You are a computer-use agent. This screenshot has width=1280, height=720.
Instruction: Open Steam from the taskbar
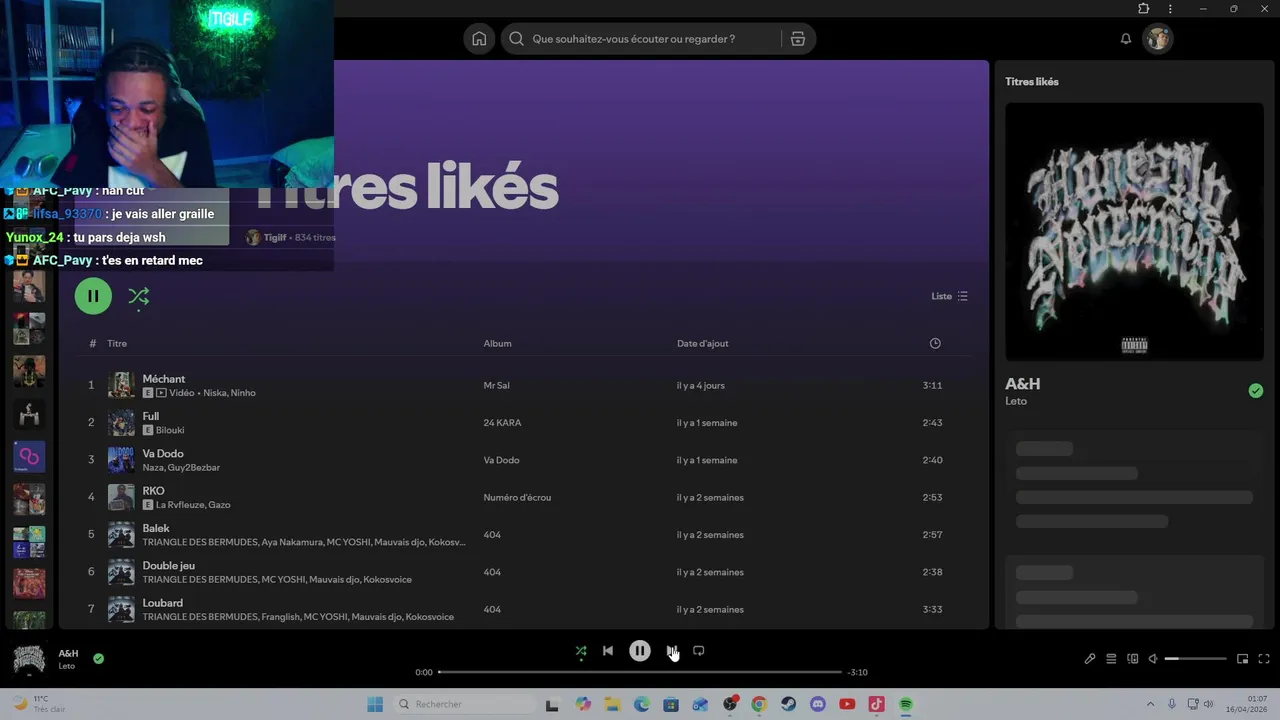[789, 704]
